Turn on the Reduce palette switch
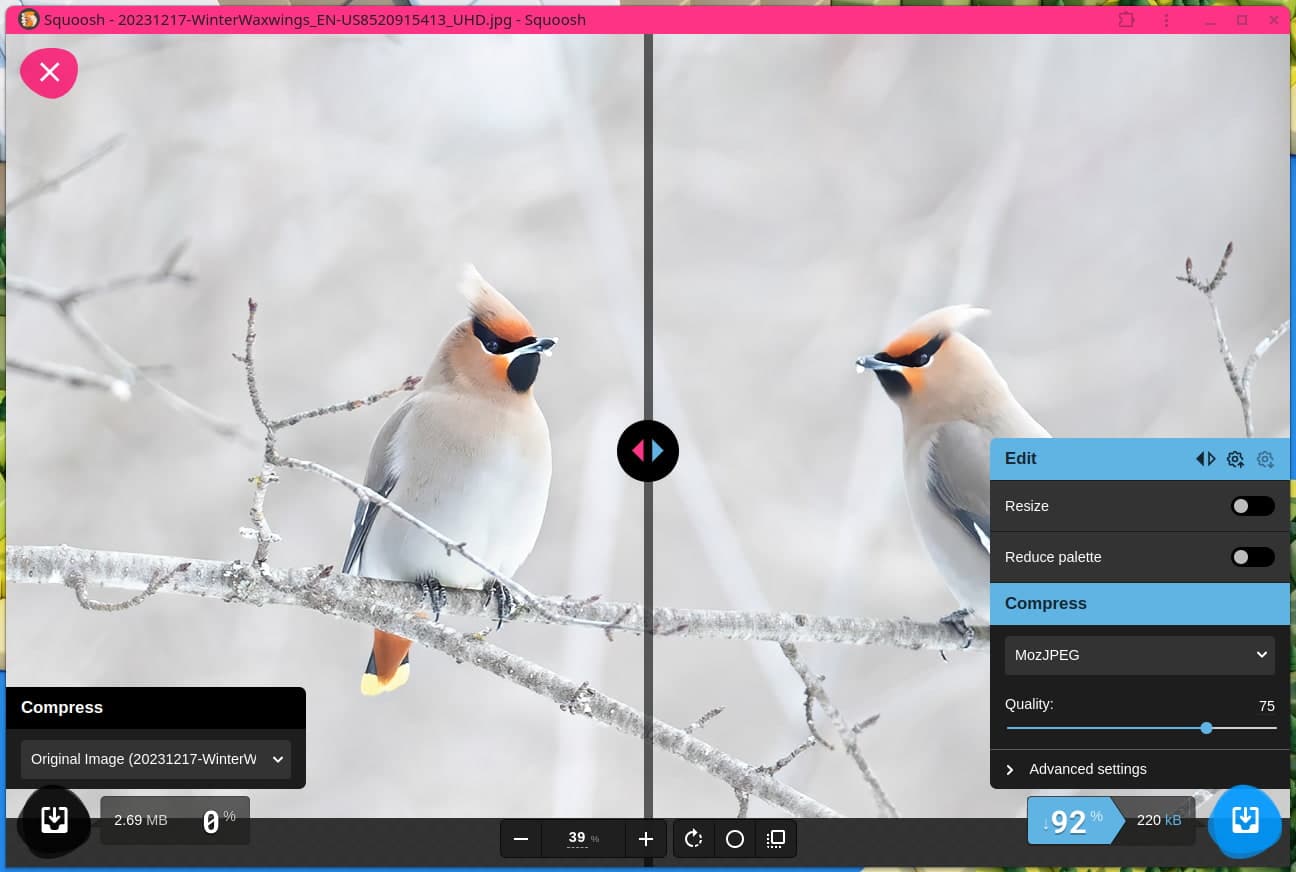Viewport: 1296px width, 872px height. click(1252, 557)
